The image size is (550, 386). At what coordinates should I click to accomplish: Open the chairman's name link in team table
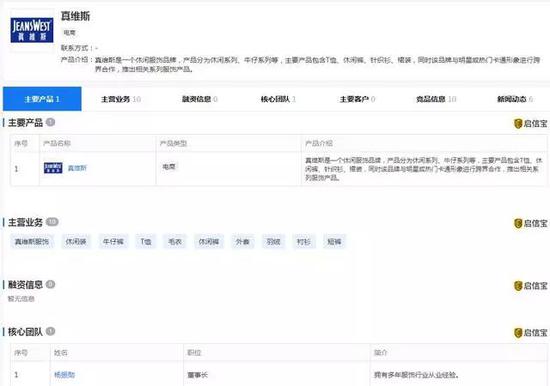(64, 375)
